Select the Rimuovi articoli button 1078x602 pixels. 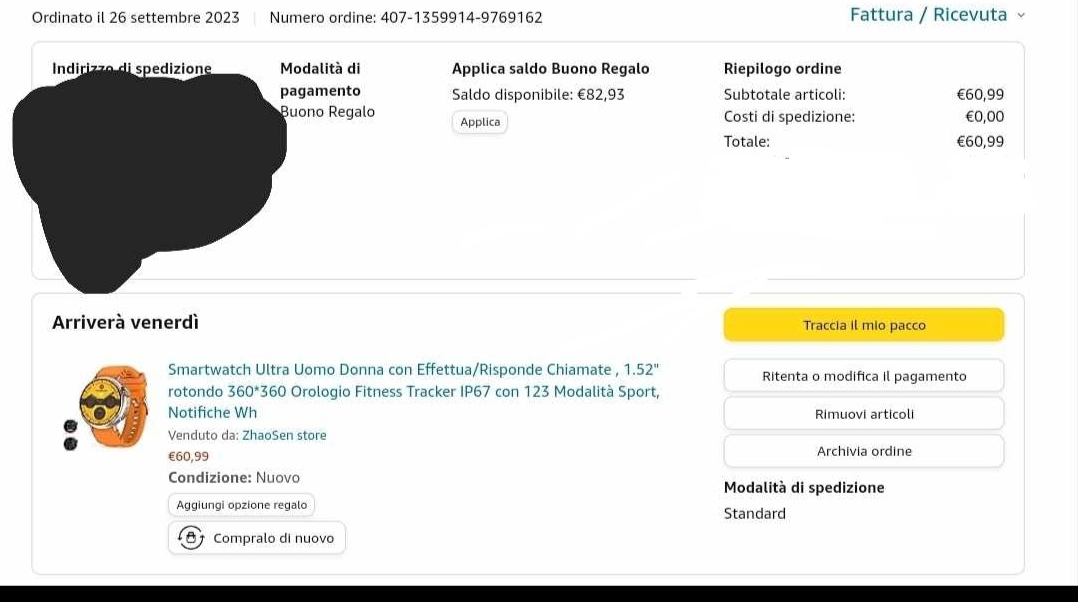[864, 414]
